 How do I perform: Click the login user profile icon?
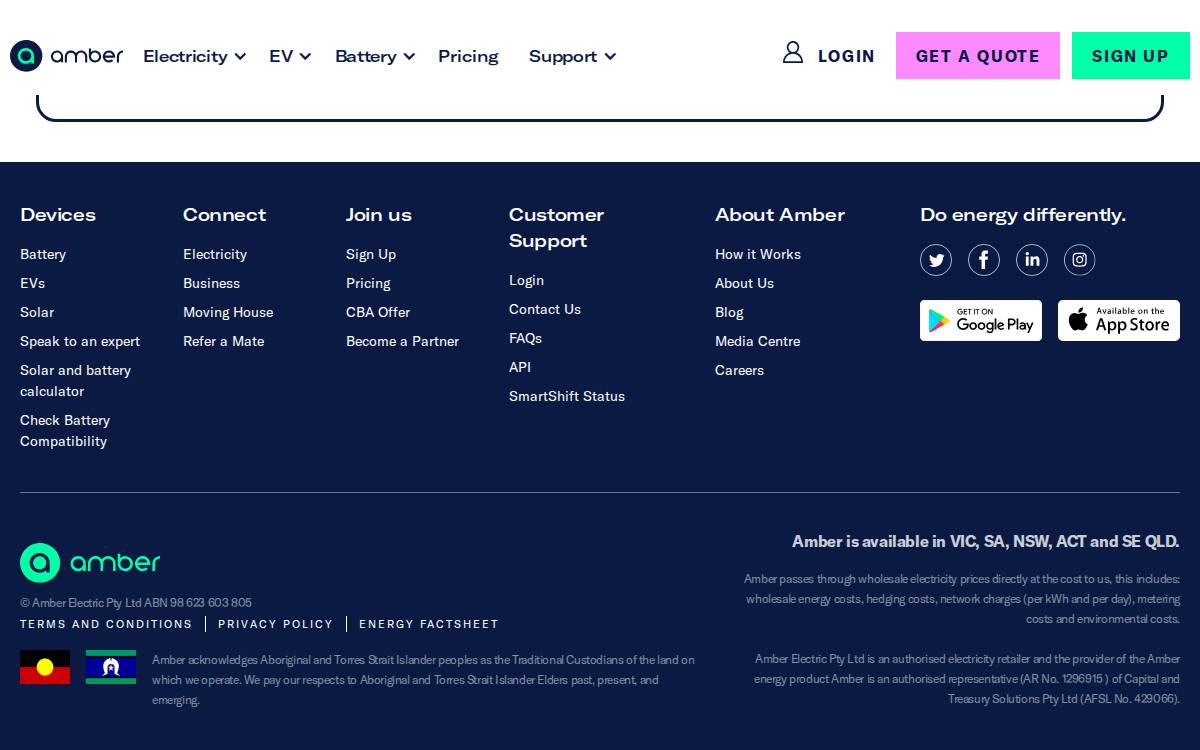point(793,53)
